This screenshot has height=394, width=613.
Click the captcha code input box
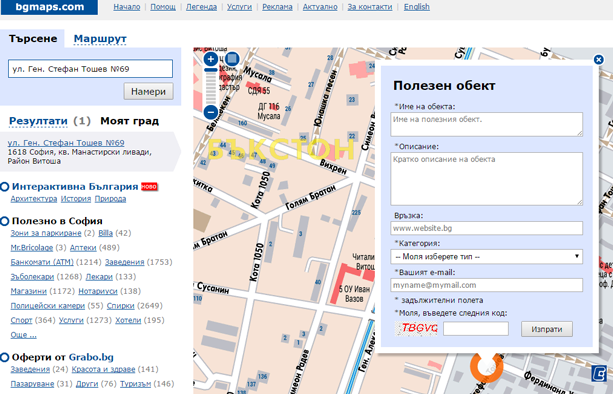pyautogui.click(x=476, y=329)
